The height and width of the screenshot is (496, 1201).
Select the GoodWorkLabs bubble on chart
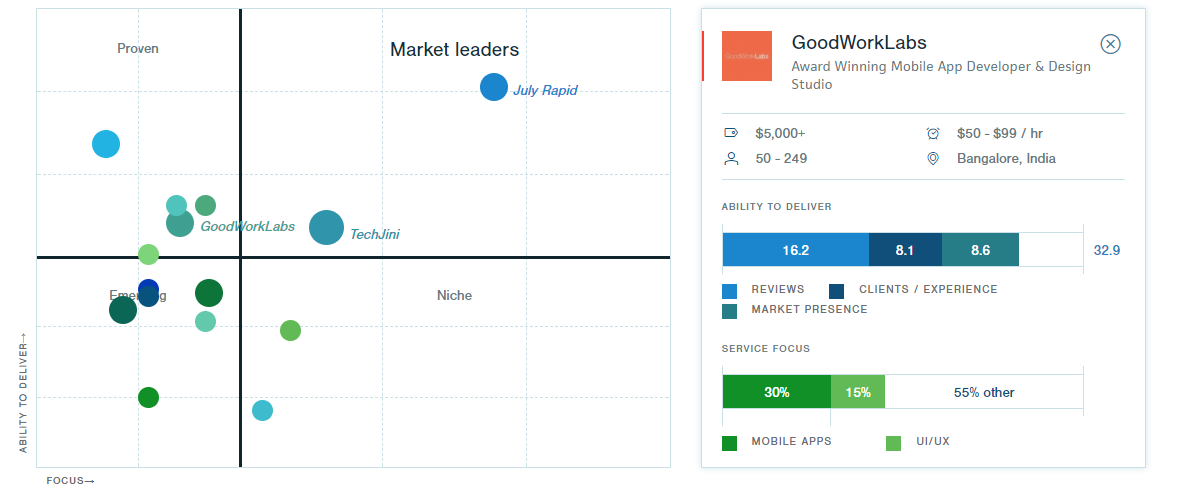coord(180,224)
